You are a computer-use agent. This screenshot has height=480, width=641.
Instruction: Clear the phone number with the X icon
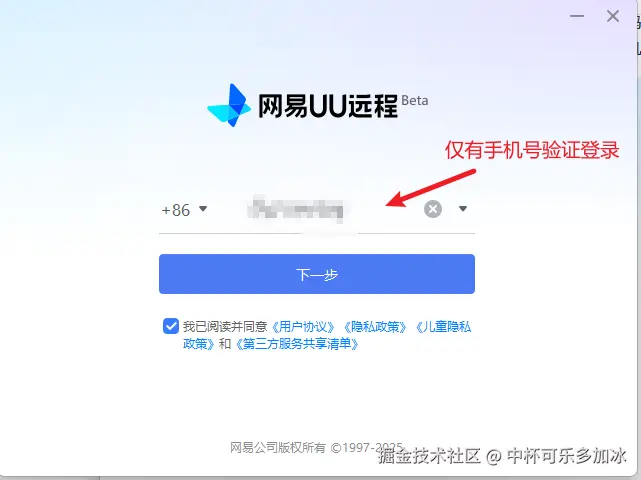(433, 209)
